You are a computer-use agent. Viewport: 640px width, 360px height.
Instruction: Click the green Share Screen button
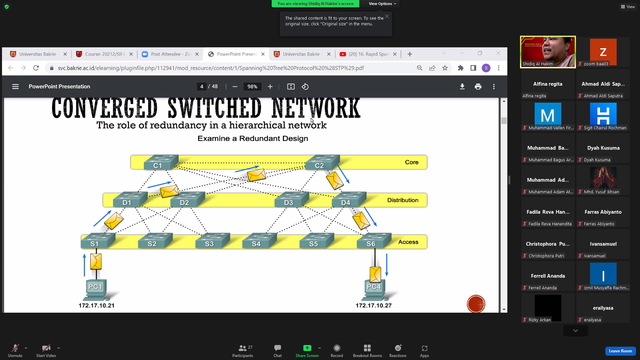coord(307,350)
